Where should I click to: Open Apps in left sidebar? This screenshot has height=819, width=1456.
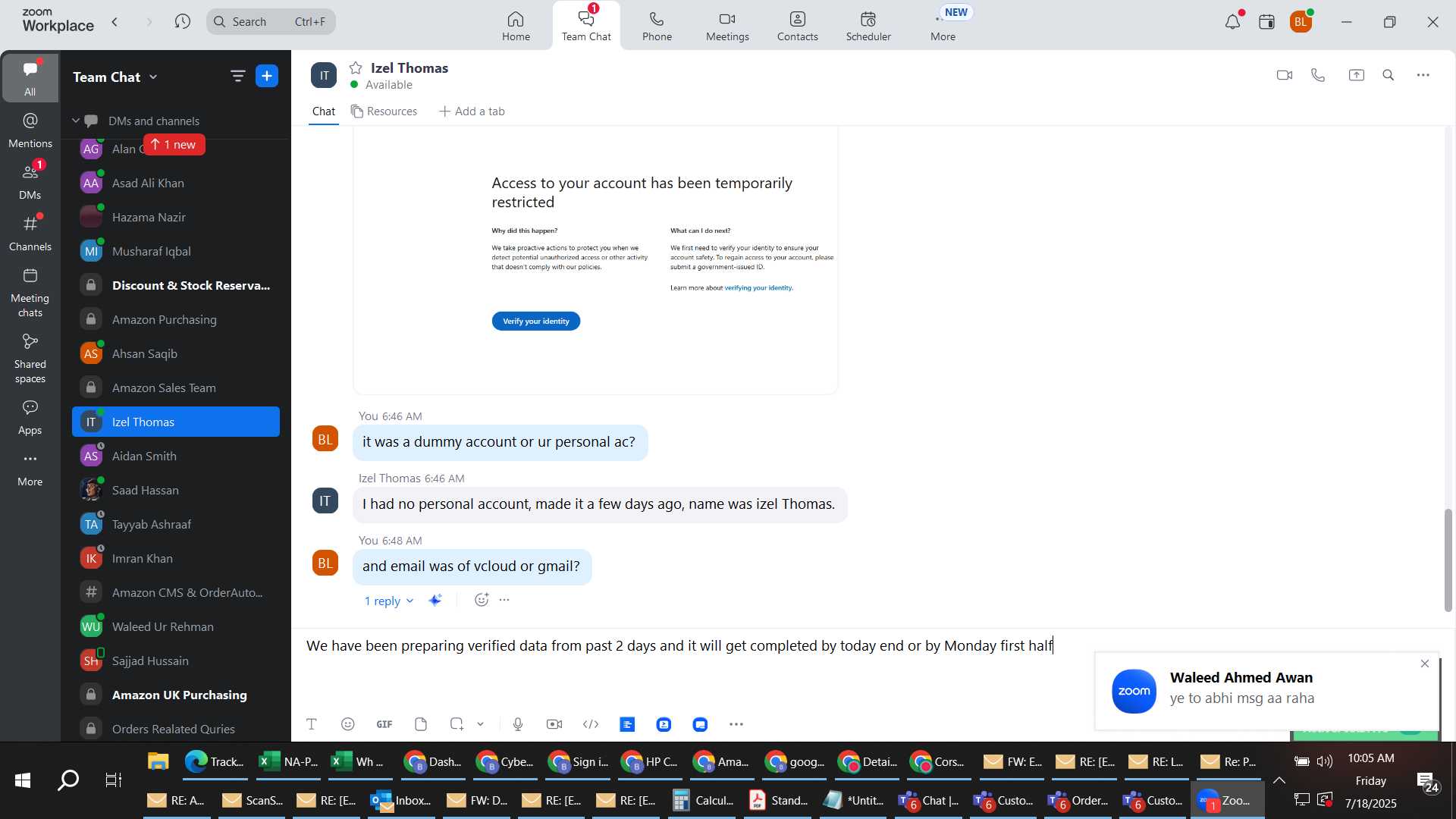30,417
